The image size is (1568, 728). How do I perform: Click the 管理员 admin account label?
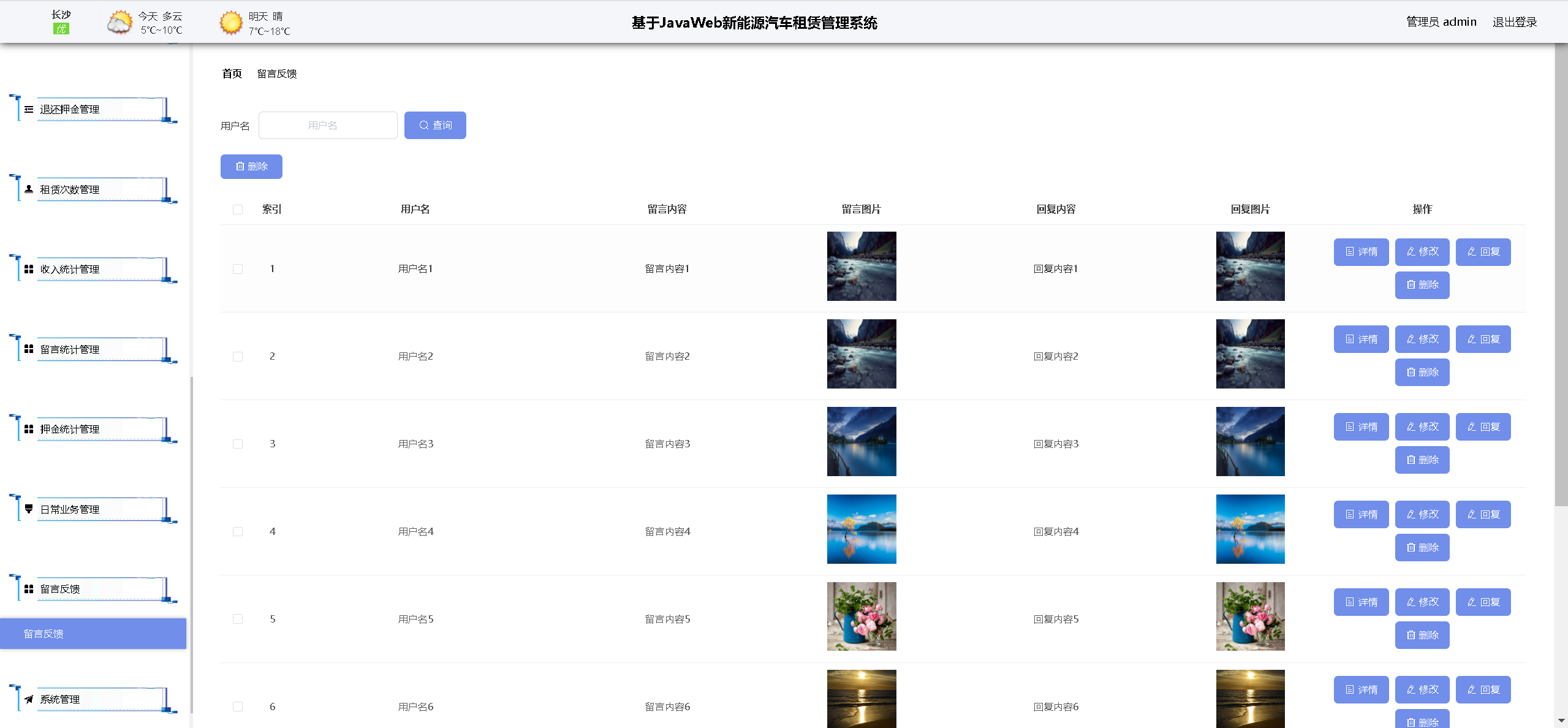(1441, 22)
